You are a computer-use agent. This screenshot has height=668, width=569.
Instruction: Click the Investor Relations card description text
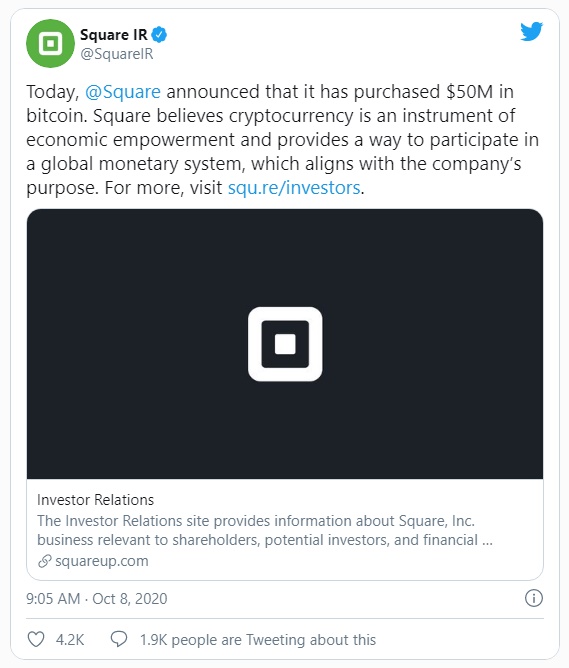coord(265,530)
